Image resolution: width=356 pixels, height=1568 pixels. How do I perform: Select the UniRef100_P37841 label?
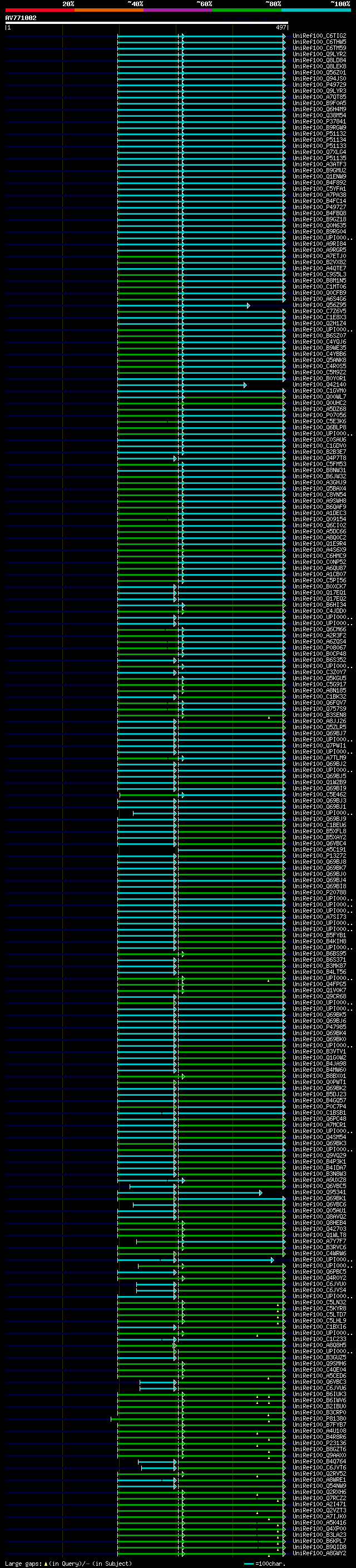click(319, 122)
